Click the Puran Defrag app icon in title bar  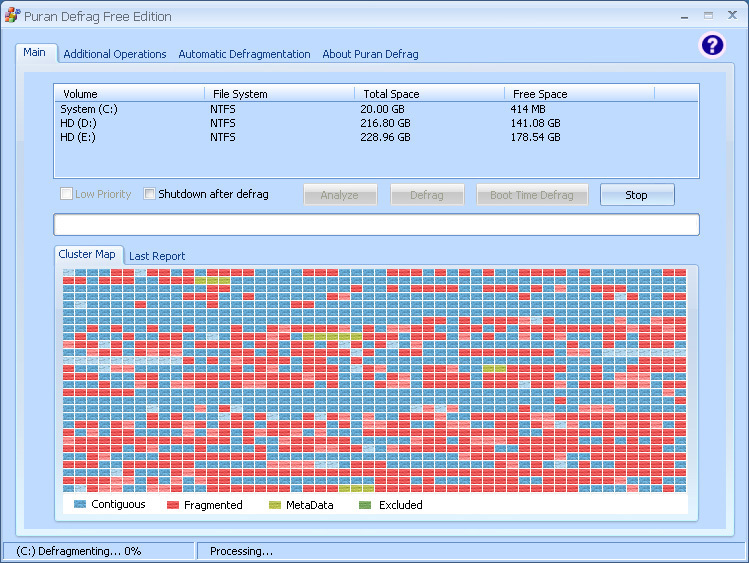tap(11, 15)
